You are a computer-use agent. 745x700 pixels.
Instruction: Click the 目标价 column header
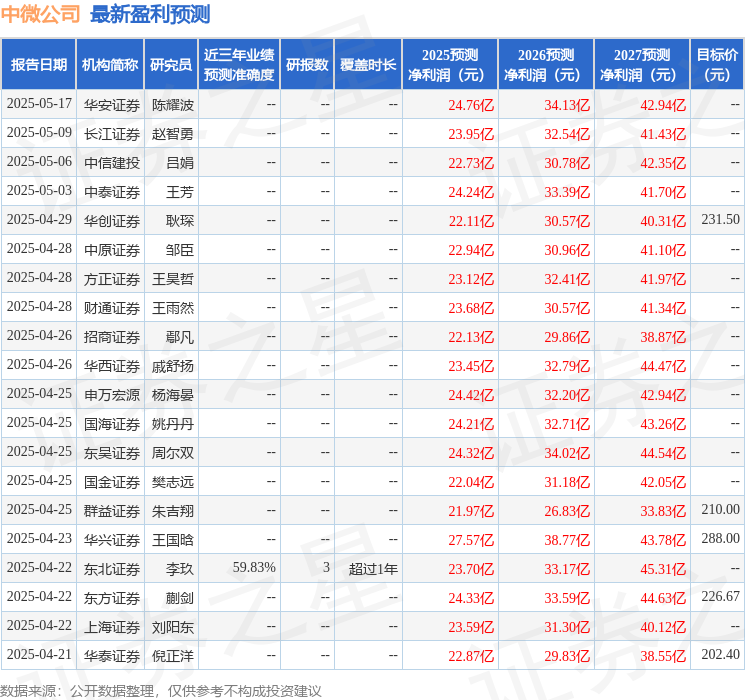pyautogui.click(x=717, y=64)
